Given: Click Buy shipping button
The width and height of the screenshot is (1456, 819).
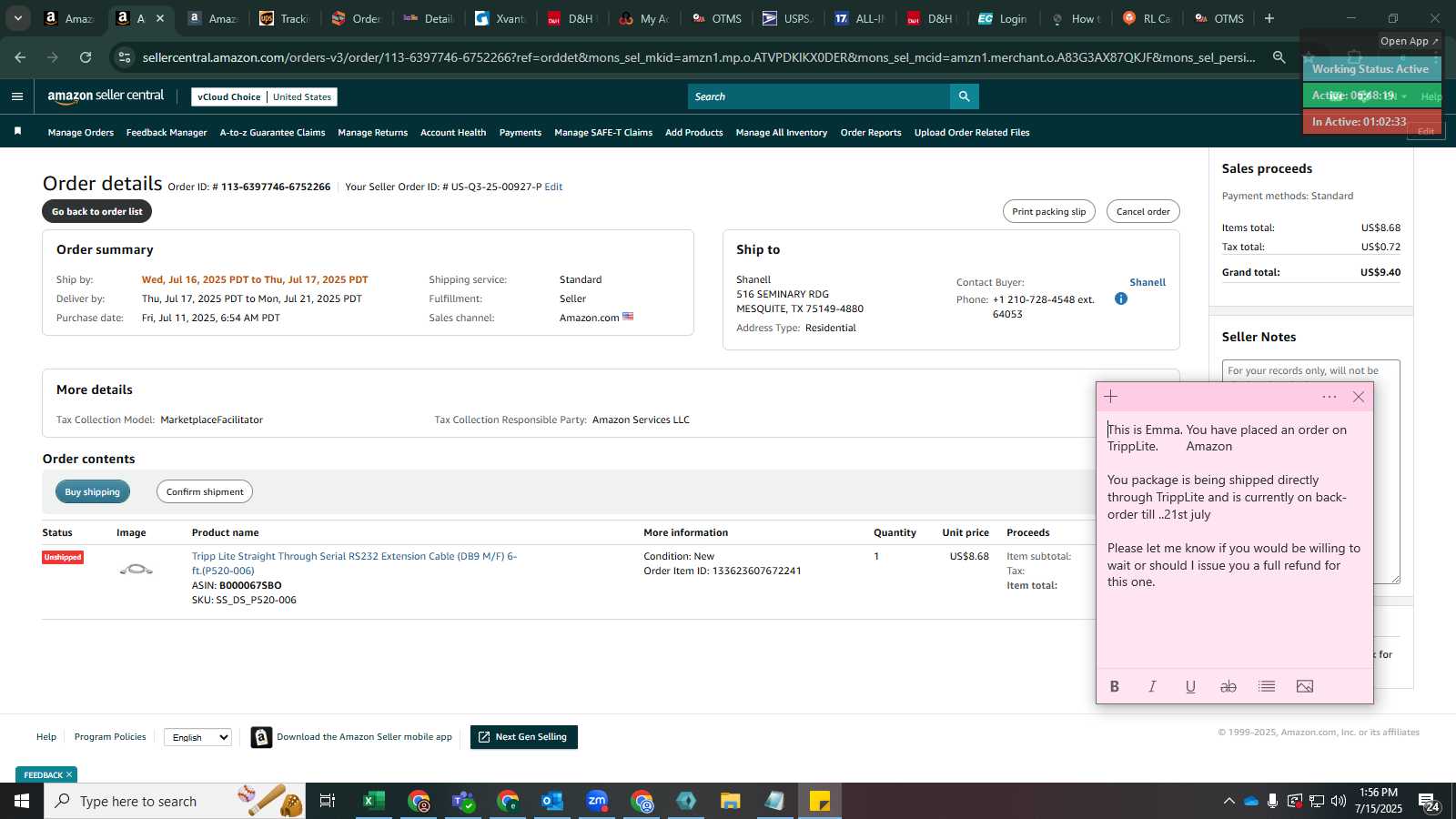Looking at the screenshot, I should click(x=92, y=491).
